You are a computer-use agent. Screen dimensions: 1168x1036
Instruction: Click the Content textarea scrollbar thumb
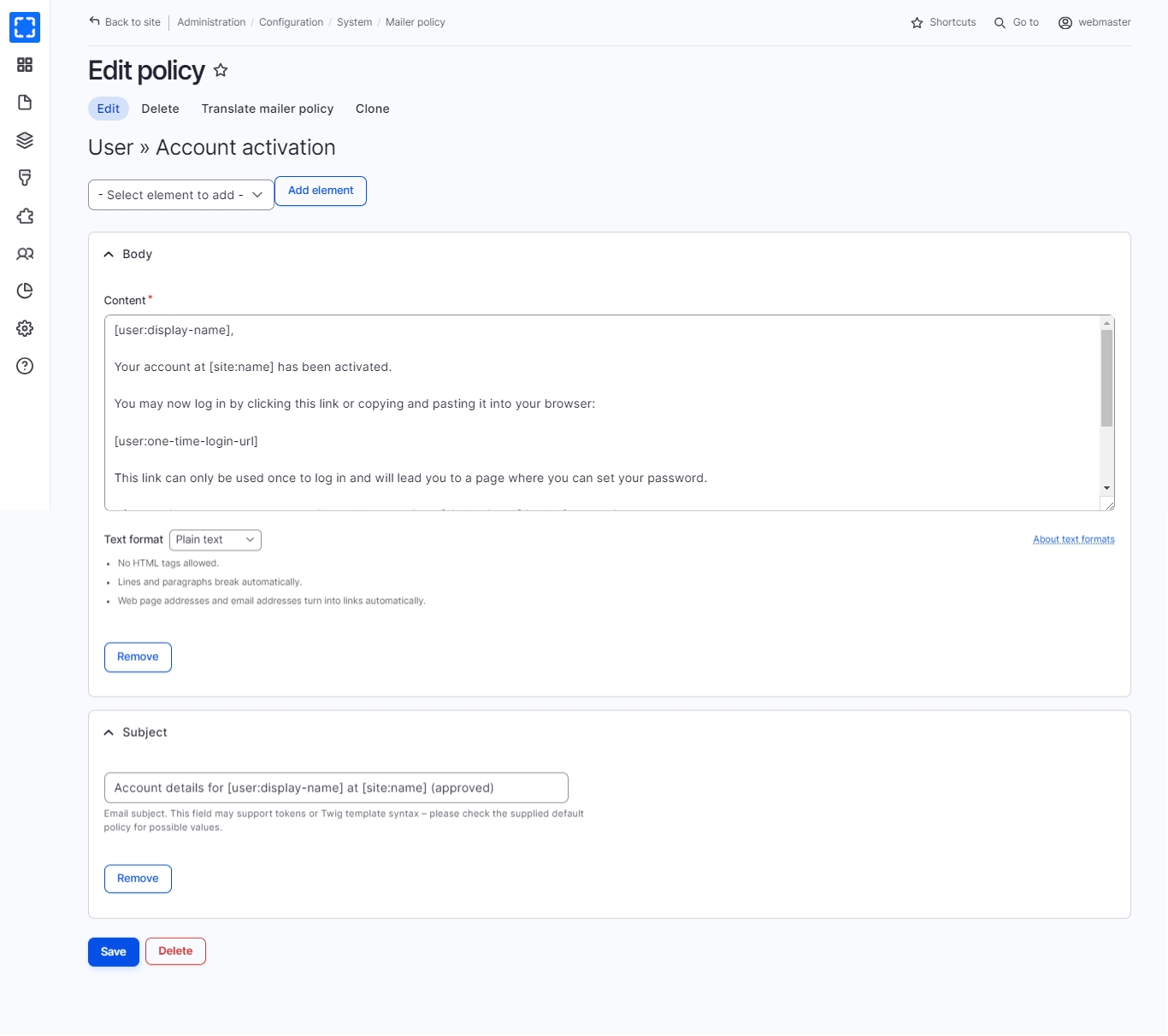1106,378
